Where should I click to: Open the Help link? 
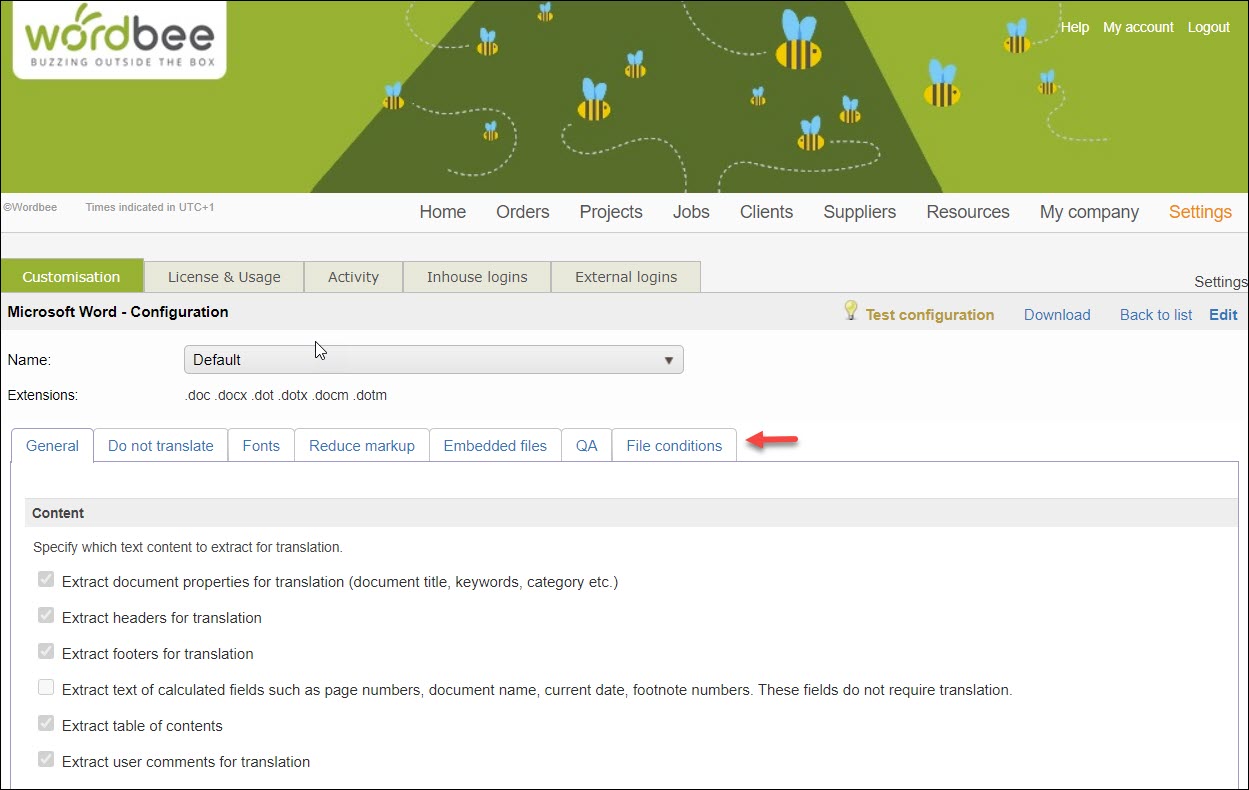coord(1074,27)
